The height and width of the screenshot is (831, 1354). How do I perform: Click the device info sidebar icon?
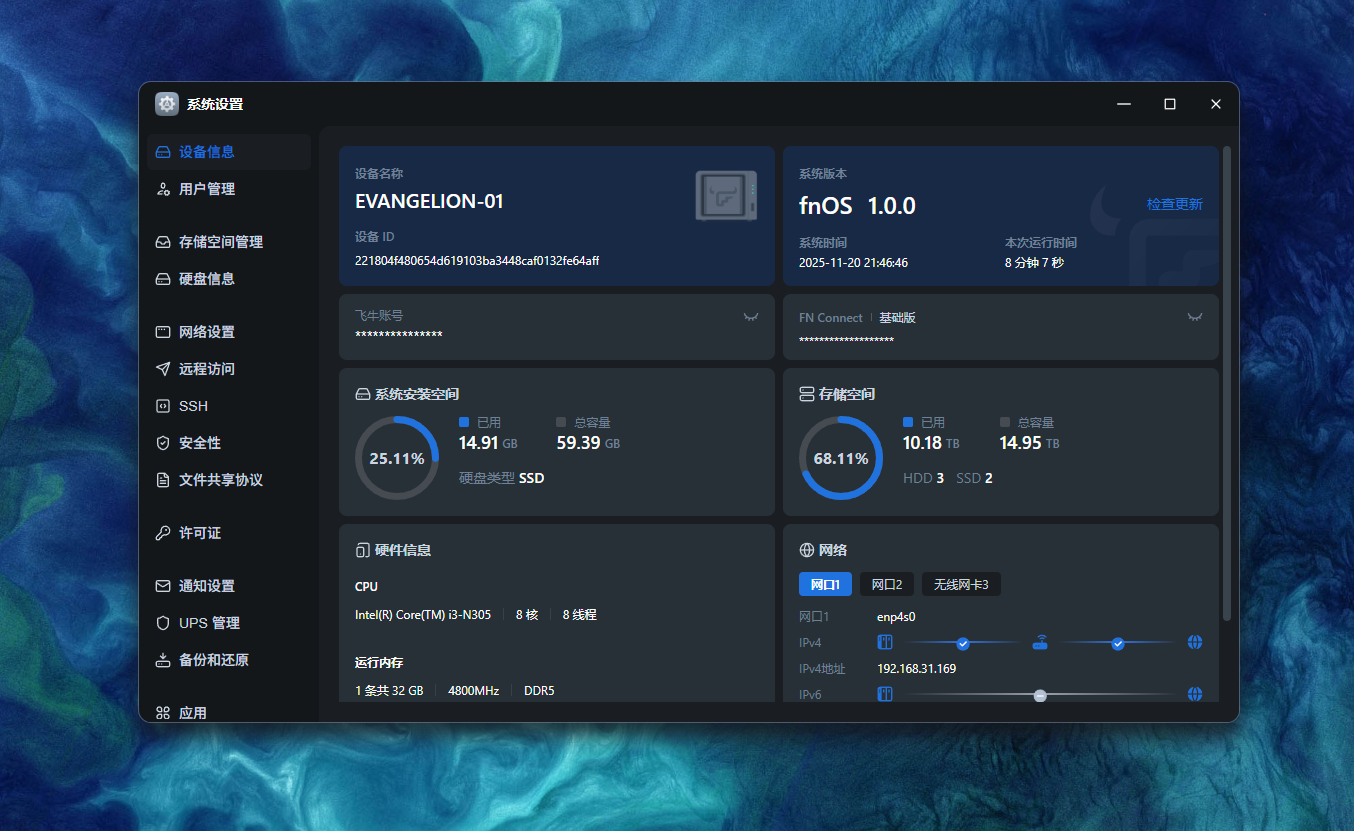point(163,152)
